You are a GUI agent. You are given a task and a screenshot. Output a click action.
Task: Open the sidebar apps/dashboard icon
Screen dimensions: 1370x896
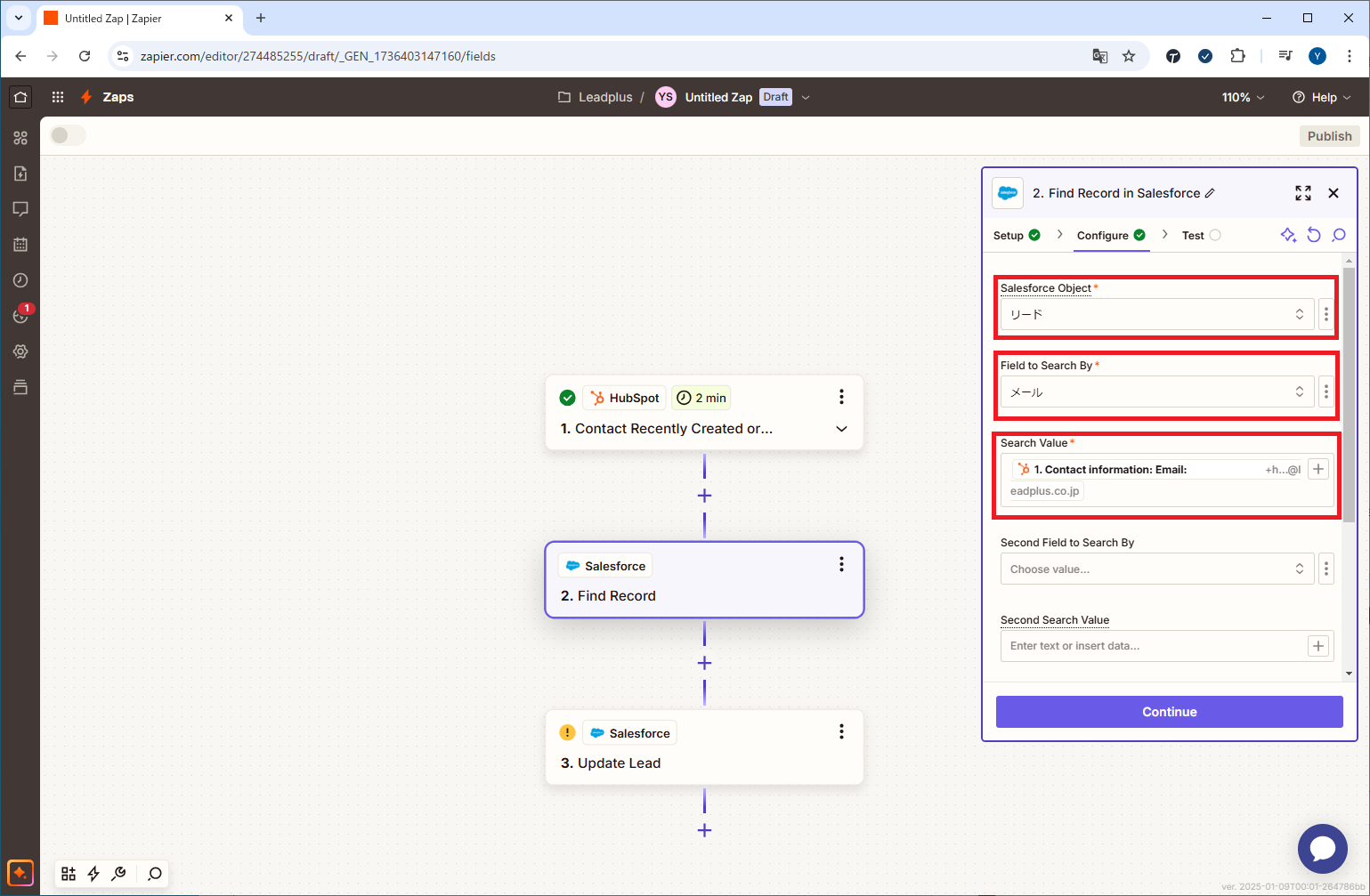coord(20,138)
